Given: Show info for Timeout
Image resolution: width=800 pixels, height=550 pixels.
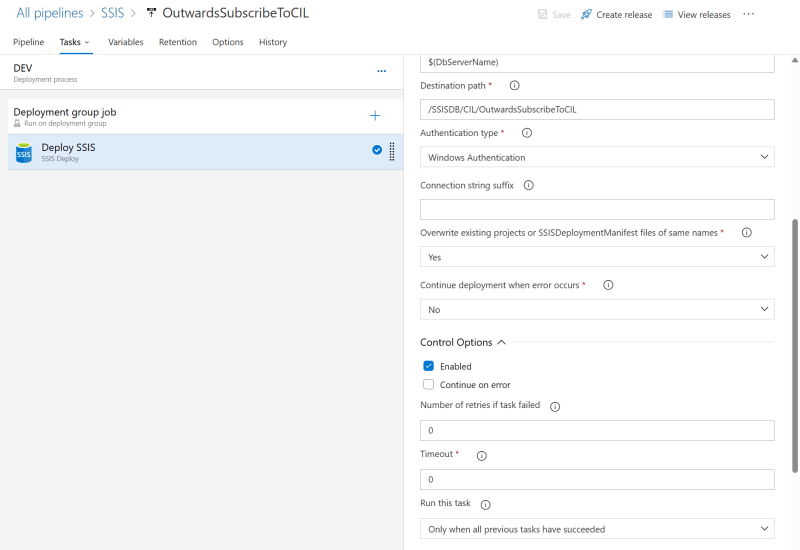Looking at the screenshot, I should pyautogui.click(x=482, y=456).
